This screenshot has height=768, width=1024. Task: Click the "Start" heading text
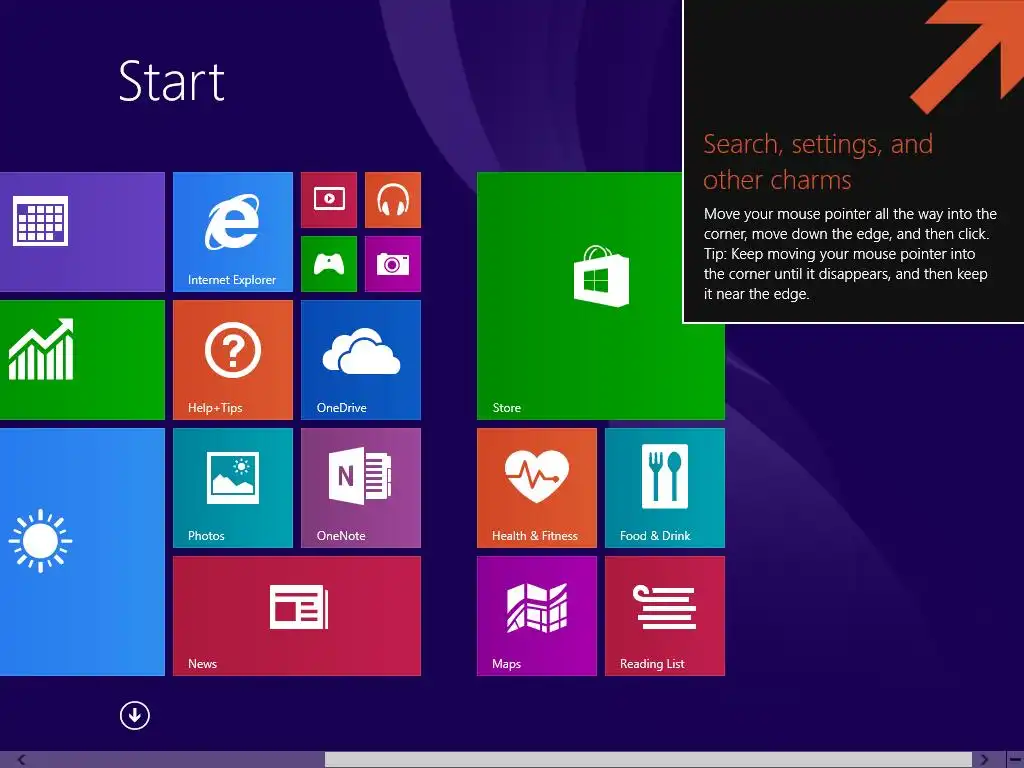click(172, 82)
